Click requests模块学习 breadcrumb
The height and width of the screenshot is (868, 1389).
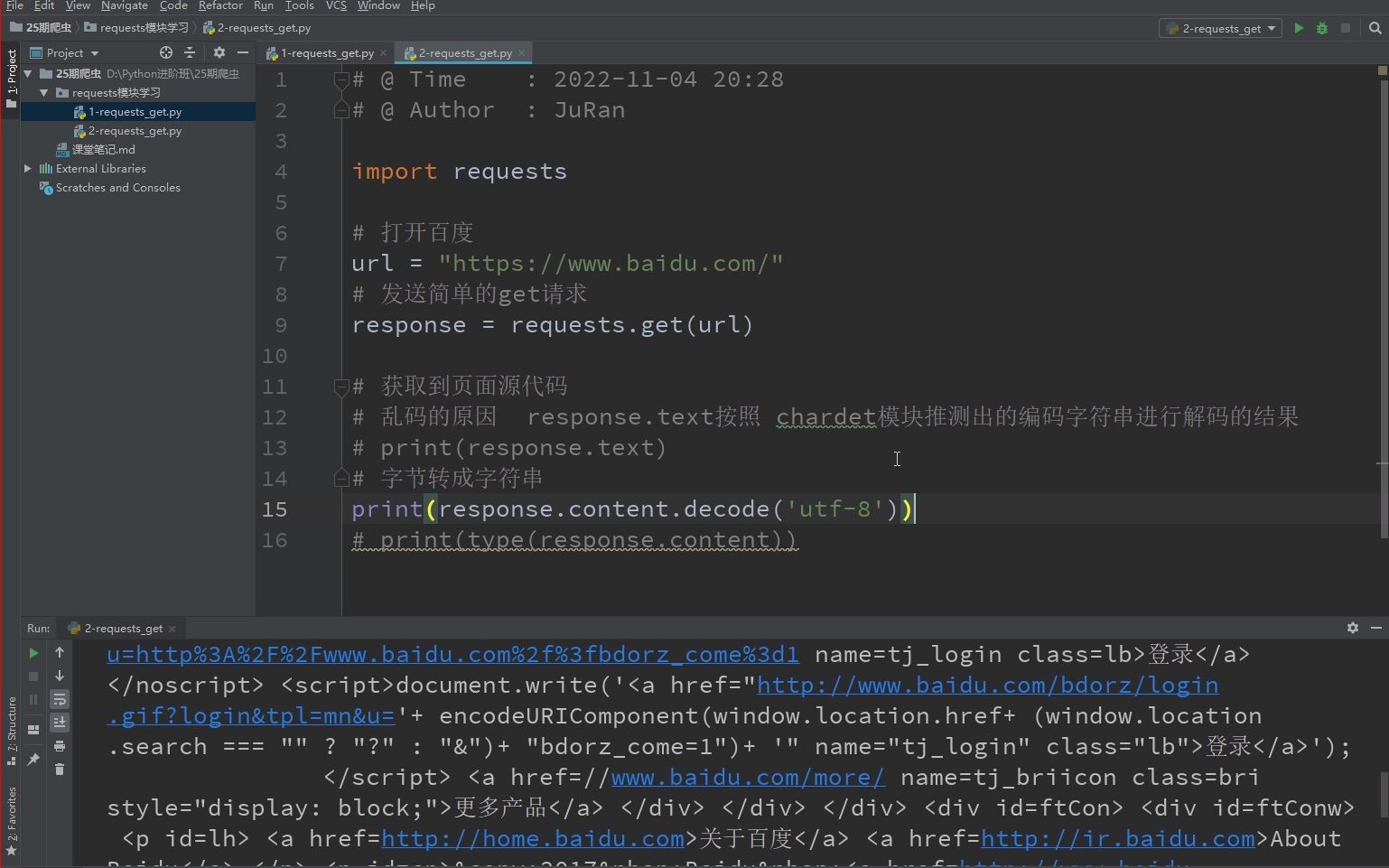[x=137, y=28]
